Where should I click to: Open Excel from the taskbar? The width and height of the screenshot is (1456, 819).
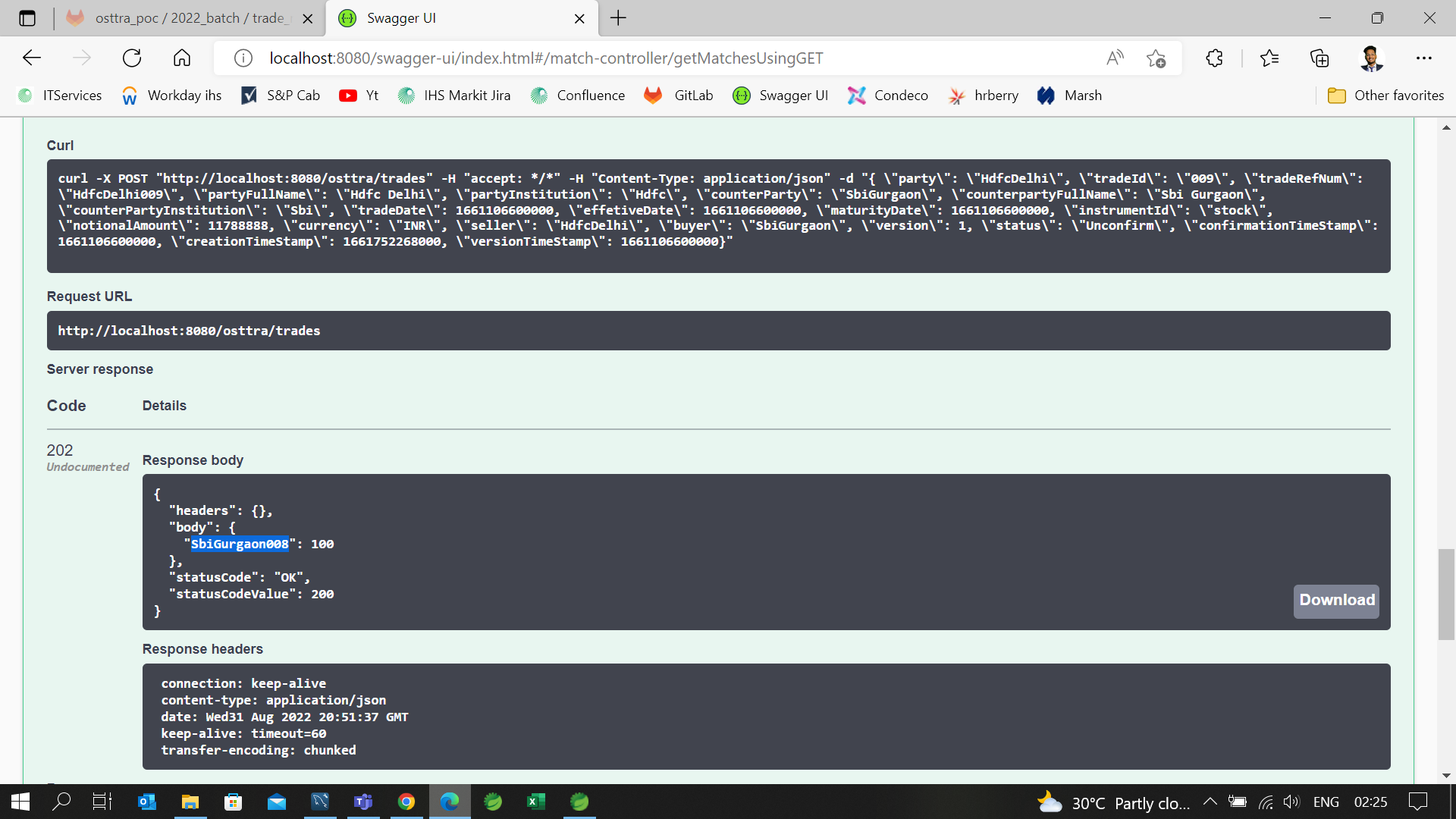point(536,802)
